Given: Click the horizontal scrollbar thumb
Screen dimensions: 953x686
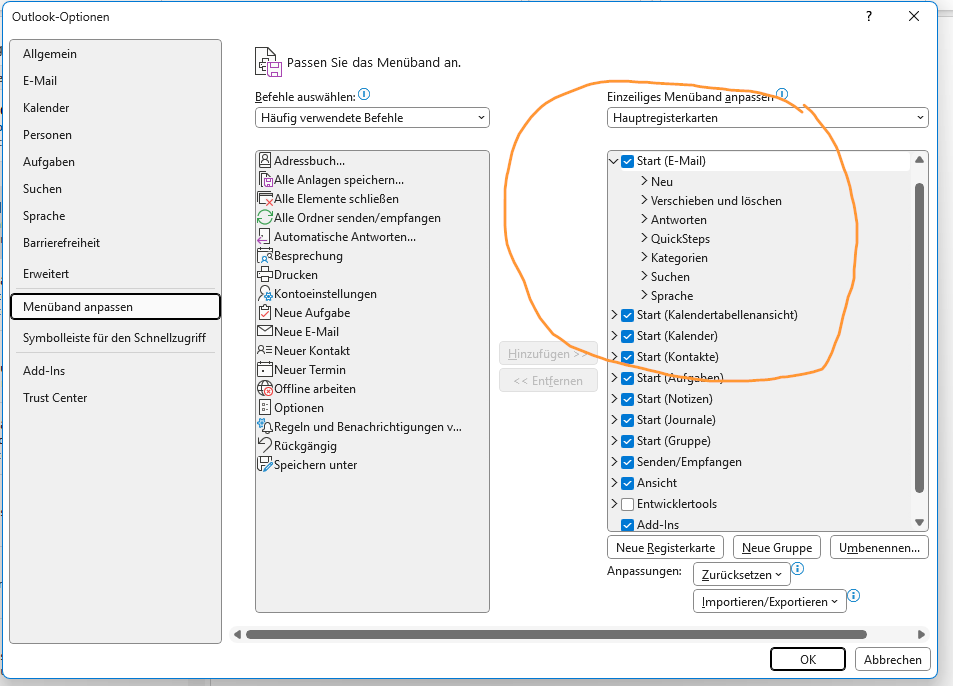Looking at the screenshot, I should coord(556,634).
